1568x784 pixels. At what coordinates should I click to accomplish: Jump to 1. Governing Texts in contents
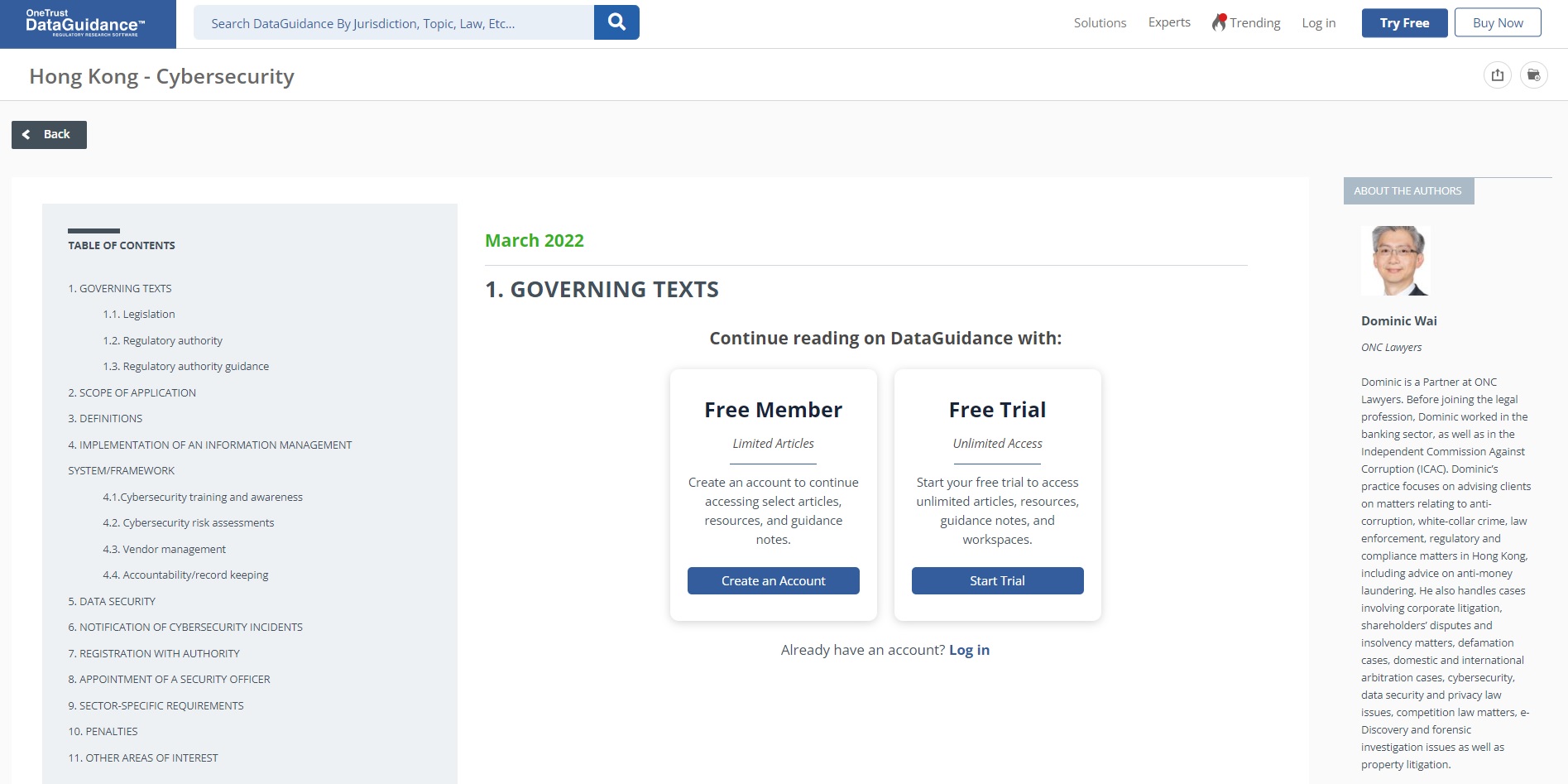(120, 288)
